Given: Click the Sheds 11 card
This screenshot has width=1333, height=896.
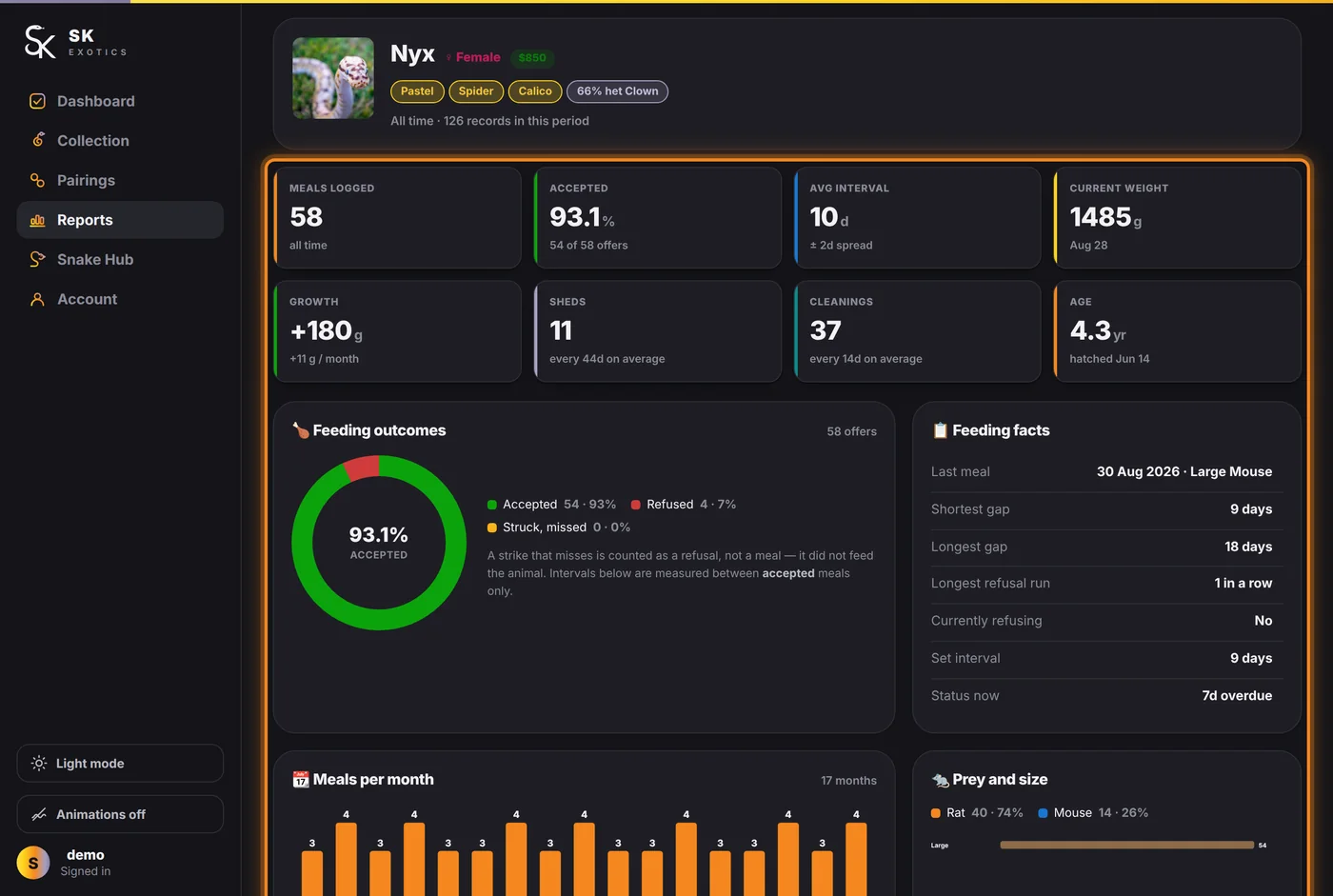Looking at the screenshot, I should [658, 331].
